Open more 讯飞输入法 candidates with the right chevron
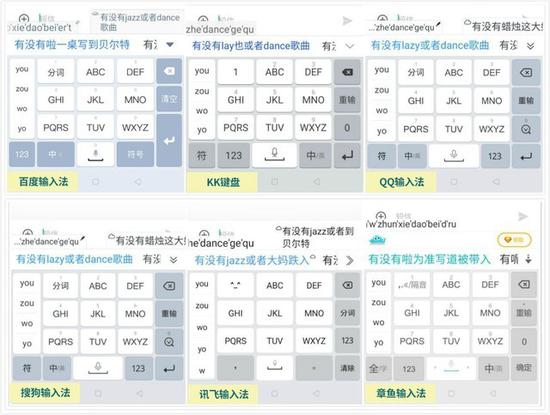 (x=350, y=261)
